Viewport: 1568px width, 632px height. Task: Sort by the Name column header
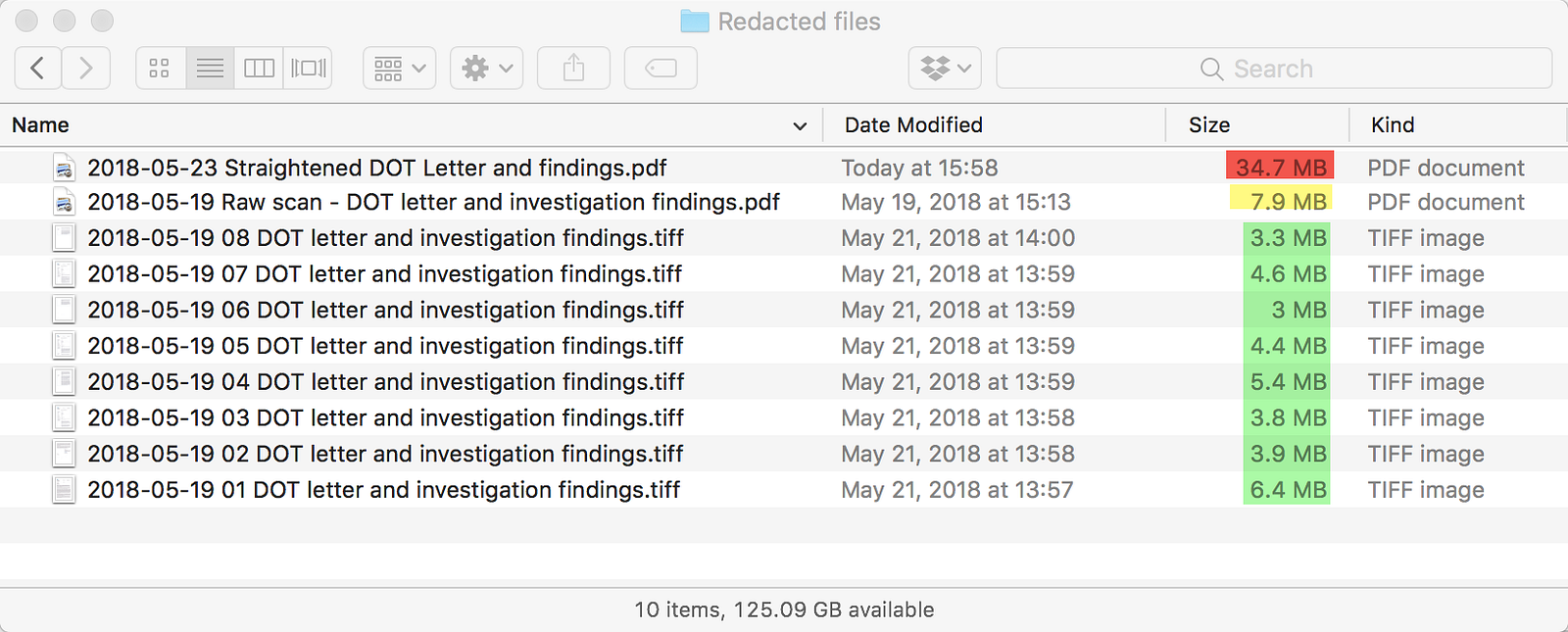(x=41, y=125)
